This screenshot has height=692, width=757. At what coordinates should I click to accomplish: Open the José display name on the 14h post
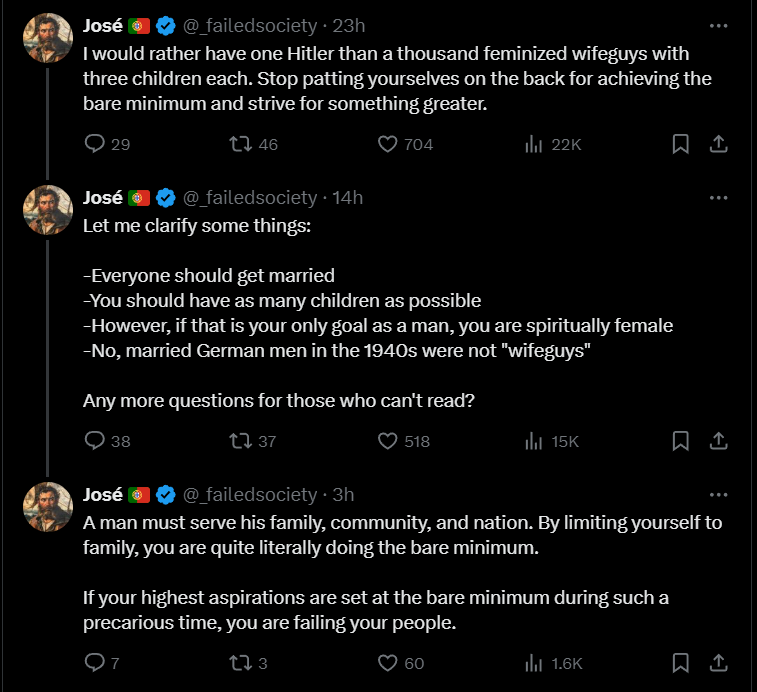click(102, 198)
